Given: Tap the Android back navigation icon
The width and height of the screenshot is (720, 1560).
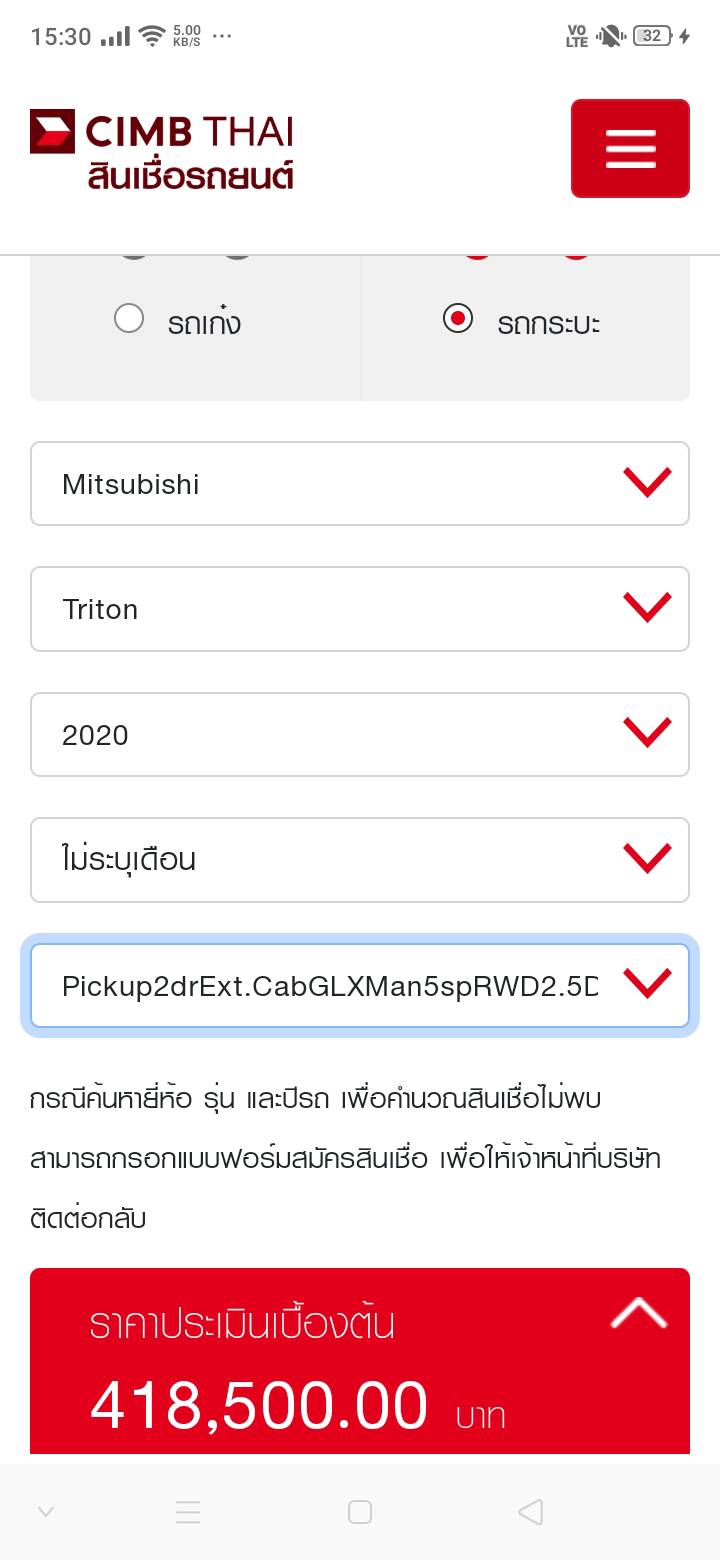Looking at the screenshot, I should click(x=530, y=1512).
